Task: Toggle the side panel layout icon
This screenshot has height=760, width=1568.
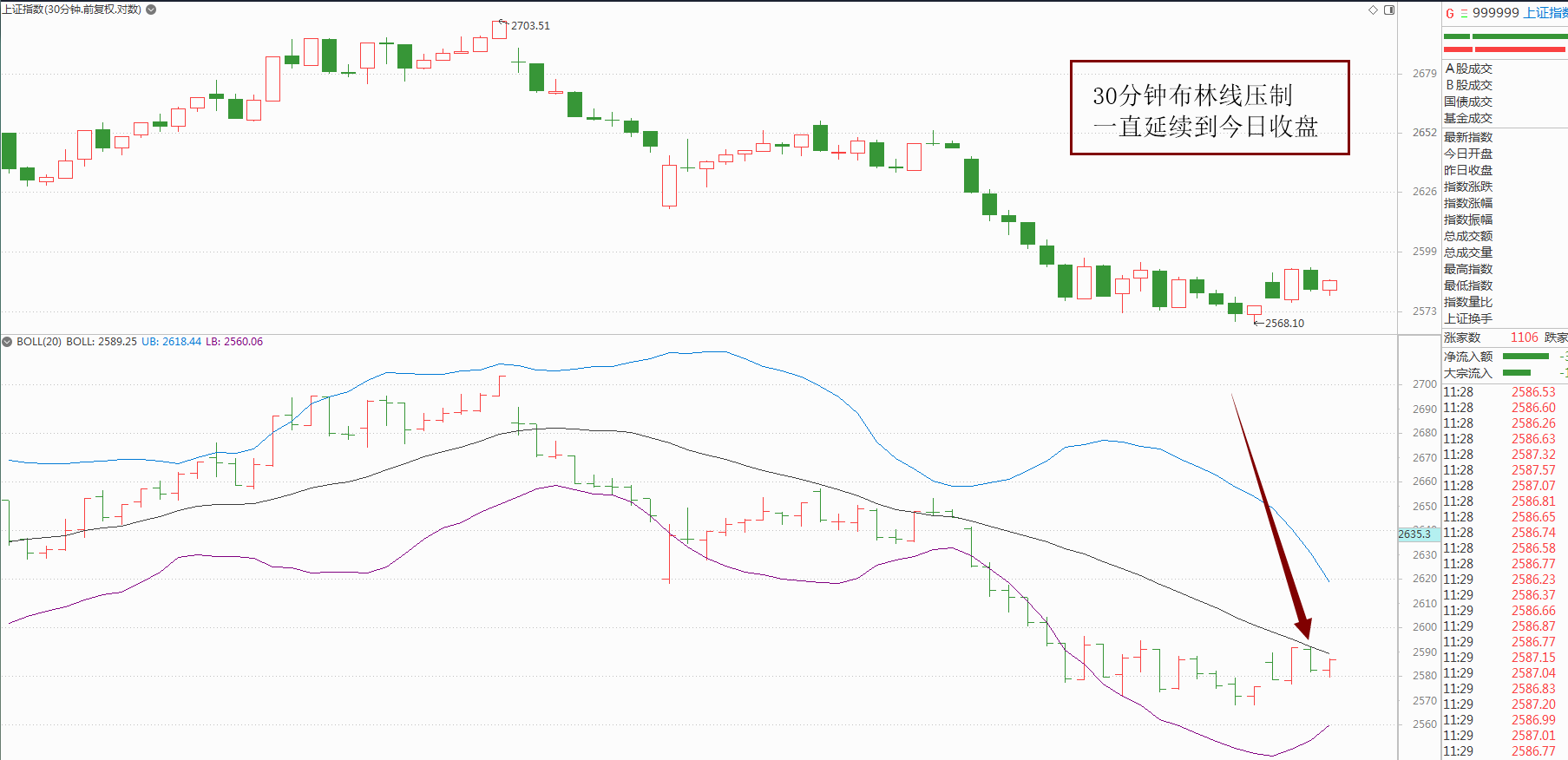Action: click(x=1389, y=10)
